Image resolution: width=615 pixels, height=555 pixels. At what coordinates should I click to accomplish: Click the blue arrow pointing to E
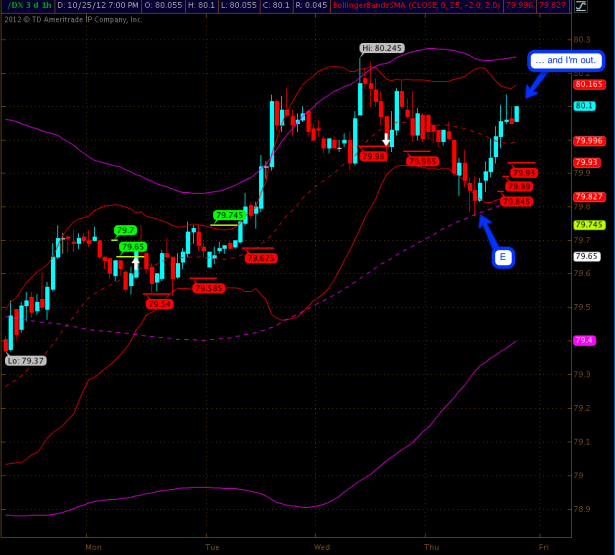[x=486, y=228]
